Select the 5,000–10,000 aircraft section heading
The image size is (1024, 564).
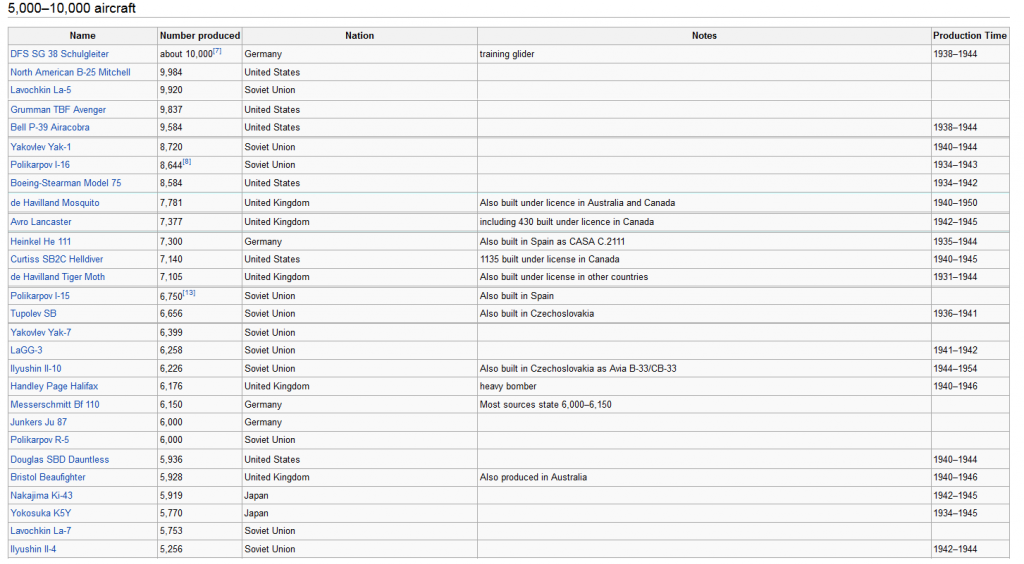[x=72, y=8]
